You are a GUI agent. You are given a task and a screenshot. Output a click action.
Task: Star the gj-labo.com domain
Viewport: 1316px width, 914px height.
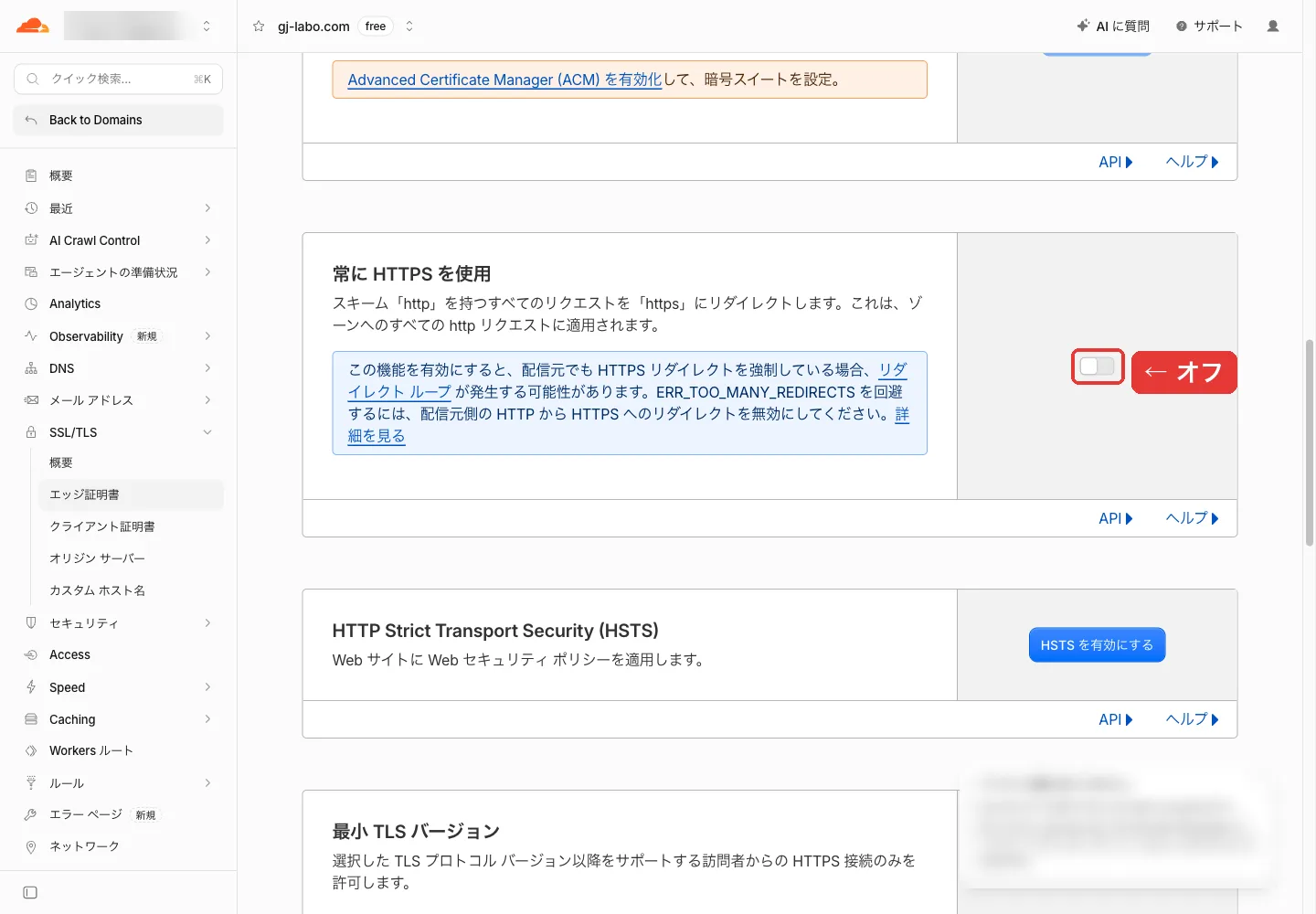pyautogui.click(x=259, y=27)
